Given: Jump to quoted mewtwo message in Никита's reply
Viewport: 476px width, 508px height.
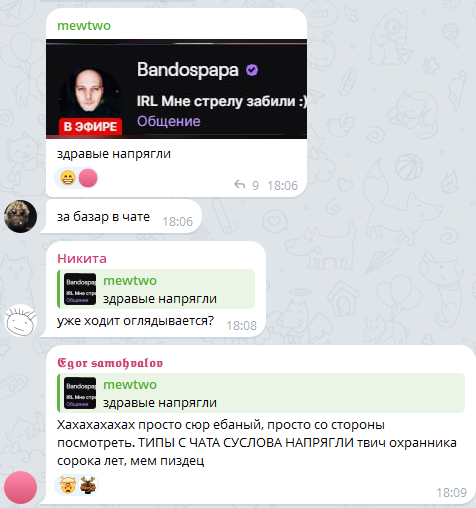Looking at the screenshot, I should tap(156, 289).
